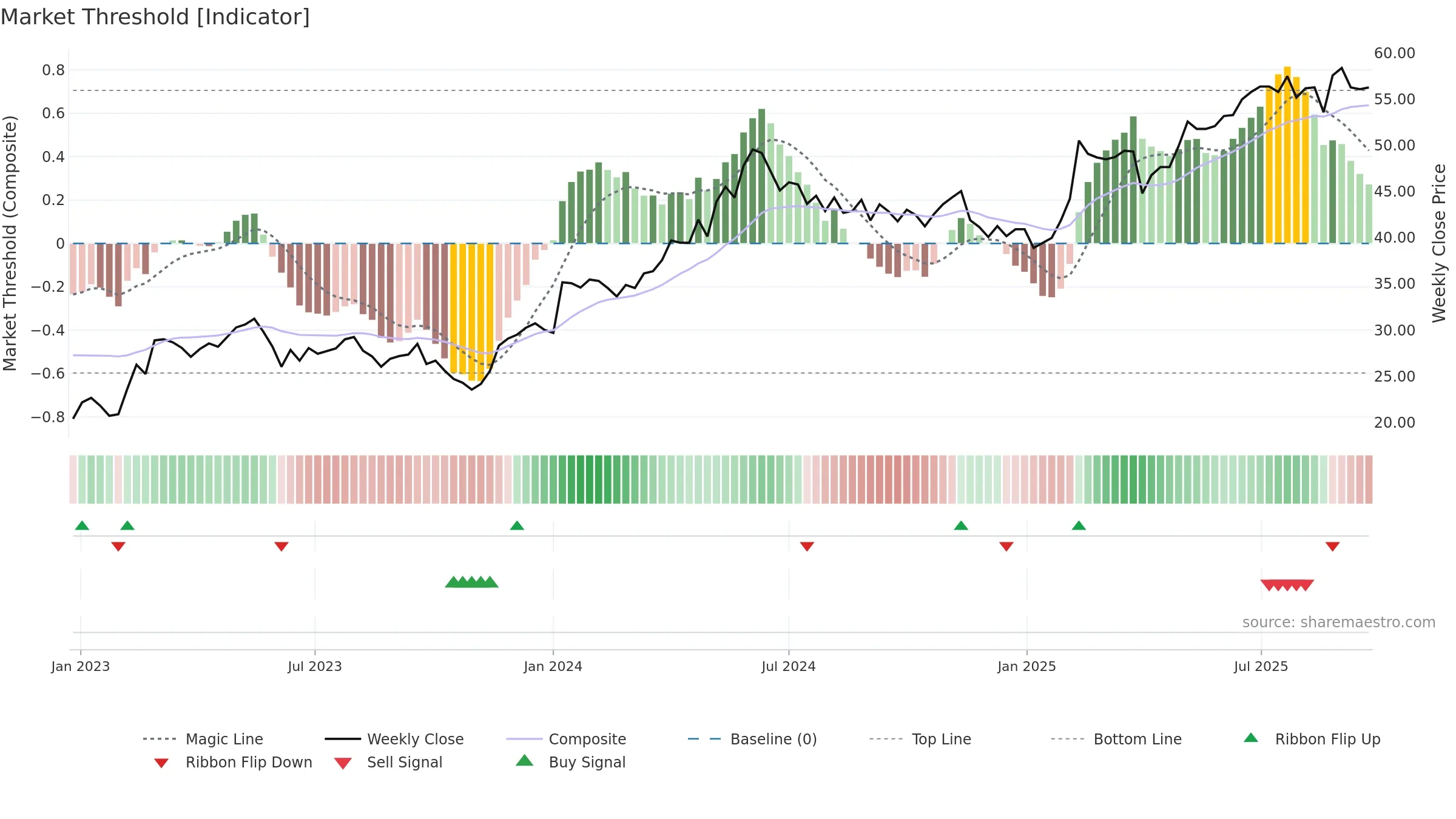Click Ribbon Flip Up marker near Dec 2023

[517, 525]
